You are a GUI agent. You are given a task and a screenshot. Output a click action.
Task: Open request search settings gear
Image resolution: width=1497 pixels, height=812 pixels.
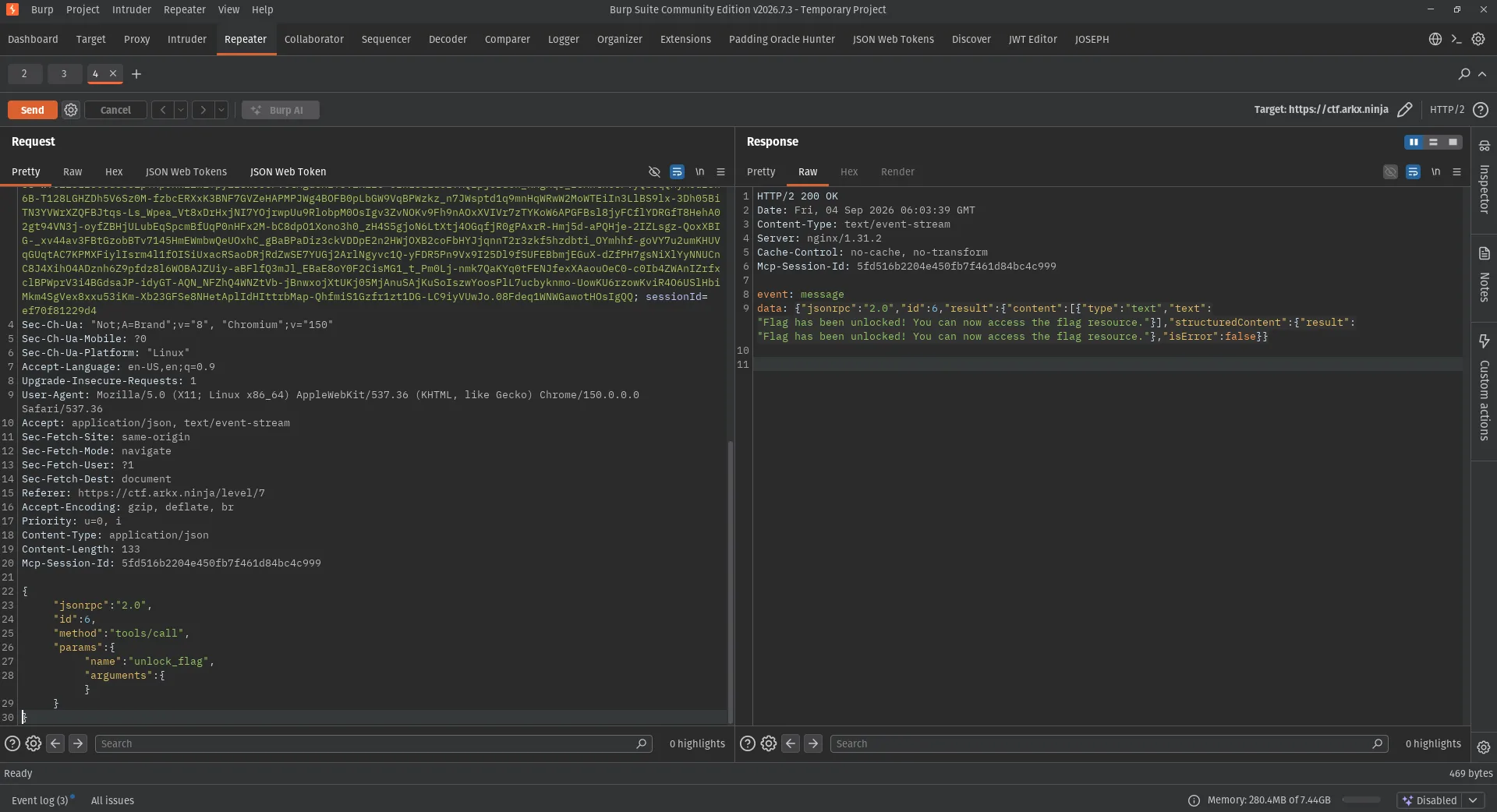point(34,743)
